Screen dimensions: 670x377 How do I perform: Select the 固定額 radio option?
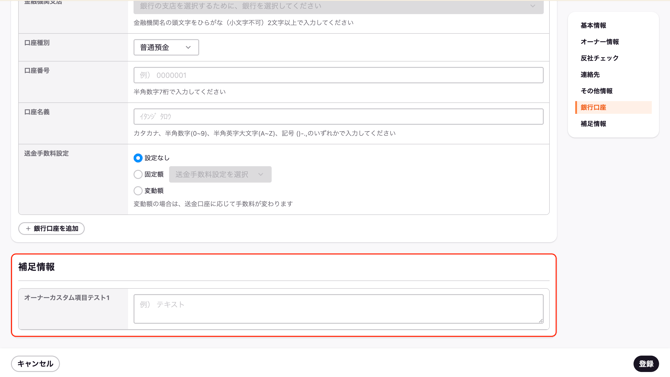click(138, 174)
